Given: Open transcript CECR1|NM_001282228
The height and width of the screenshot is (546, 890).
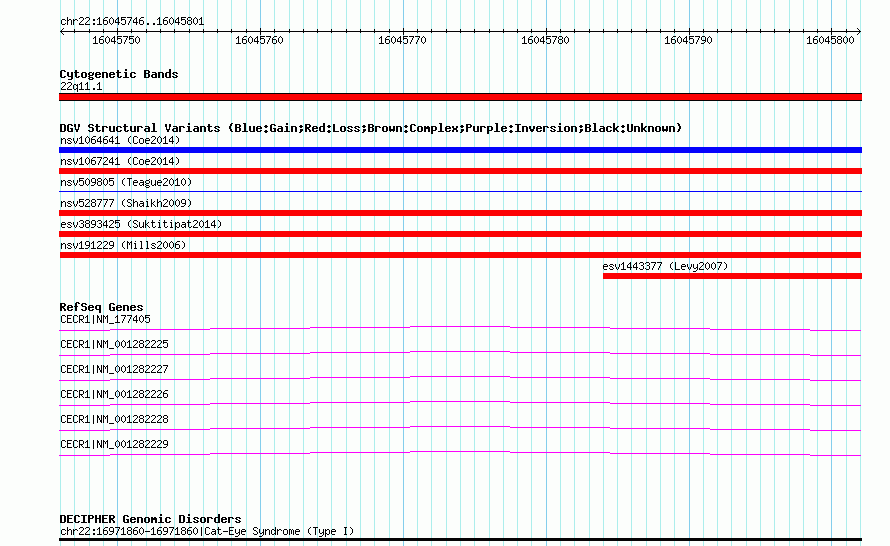Looking at the screenshot, I should (x=114, y=419).
